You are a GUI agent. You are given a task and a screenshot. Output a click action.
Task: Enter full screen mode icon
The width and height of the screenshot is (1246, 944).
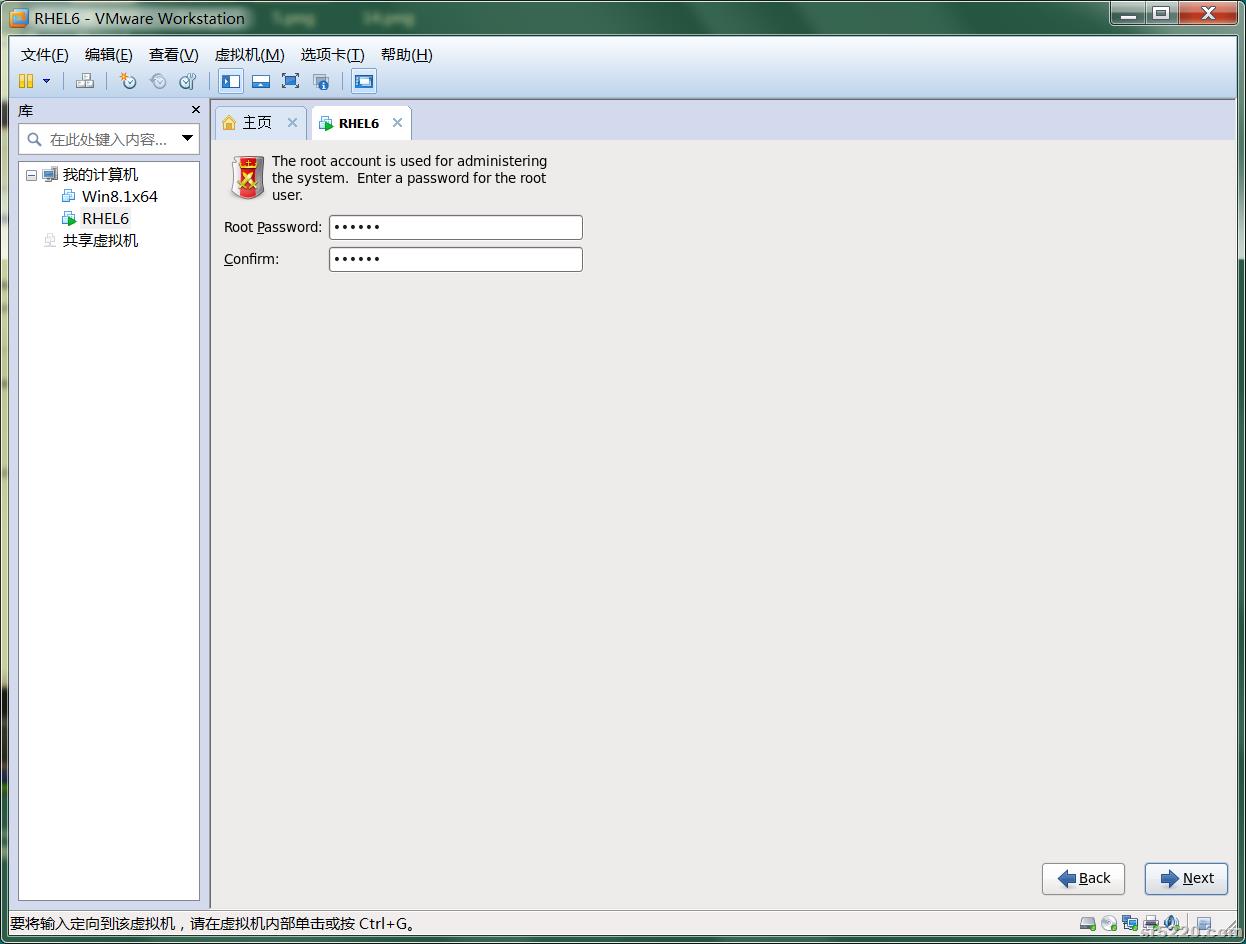(x=290, y=81)
